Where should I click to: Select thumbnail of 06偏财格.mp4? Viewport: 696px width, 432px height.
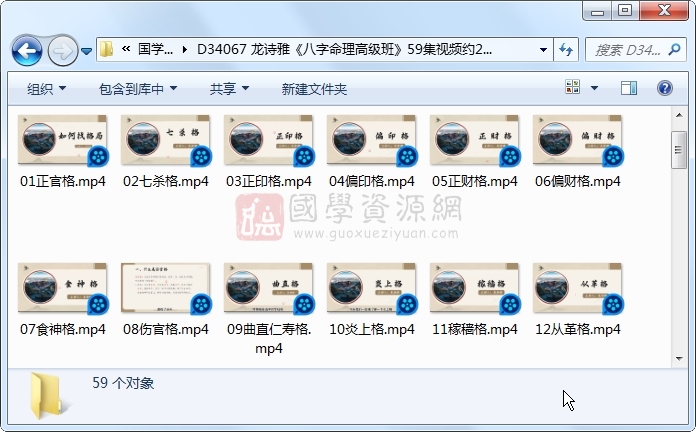pos(578,141)
